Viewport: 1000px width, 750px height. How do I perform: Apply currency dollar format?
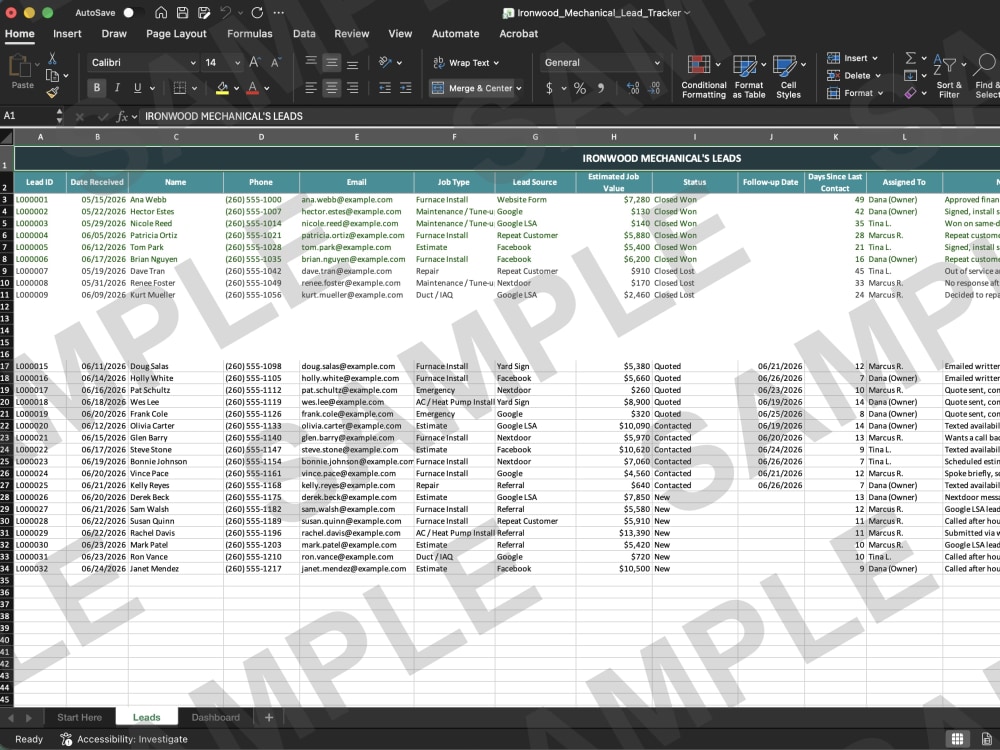[549, 88]
